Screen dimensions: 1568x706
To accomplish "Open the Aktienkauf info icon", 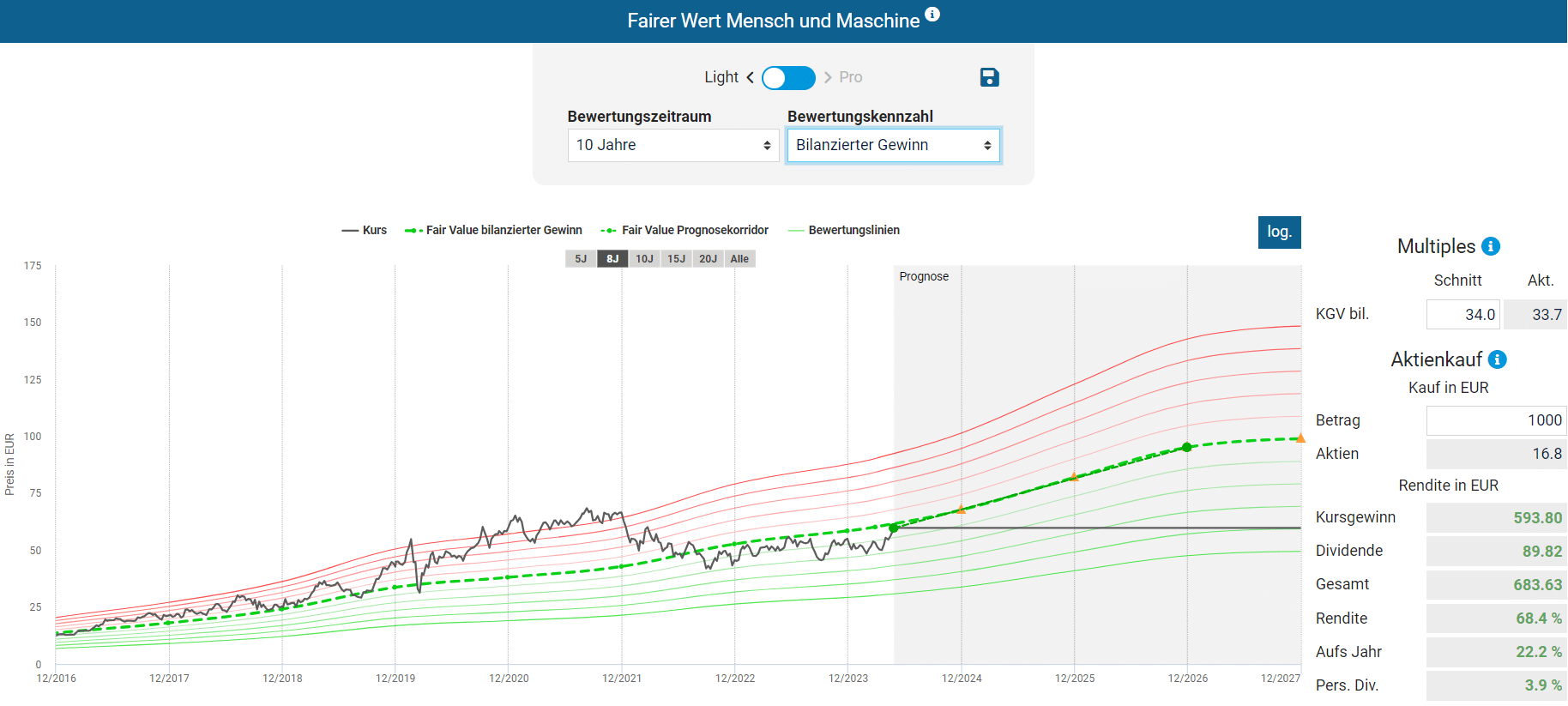I will click(x=1498, y=359).
